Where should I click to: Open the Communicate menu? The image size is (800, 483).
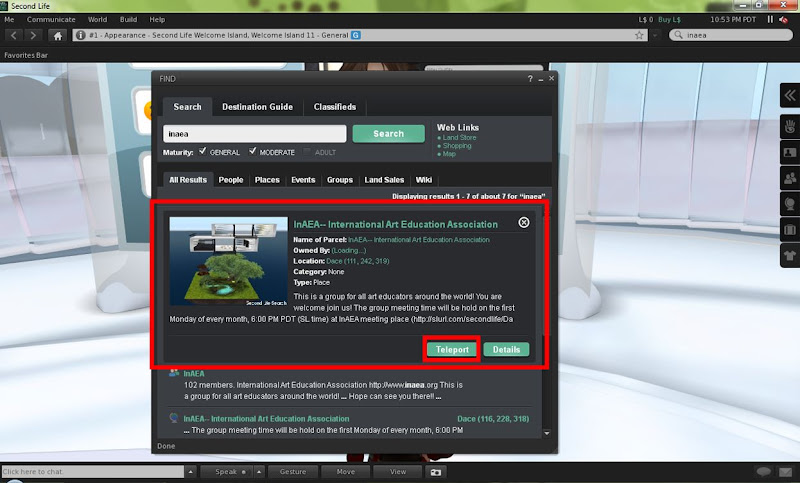coord(51,19)
